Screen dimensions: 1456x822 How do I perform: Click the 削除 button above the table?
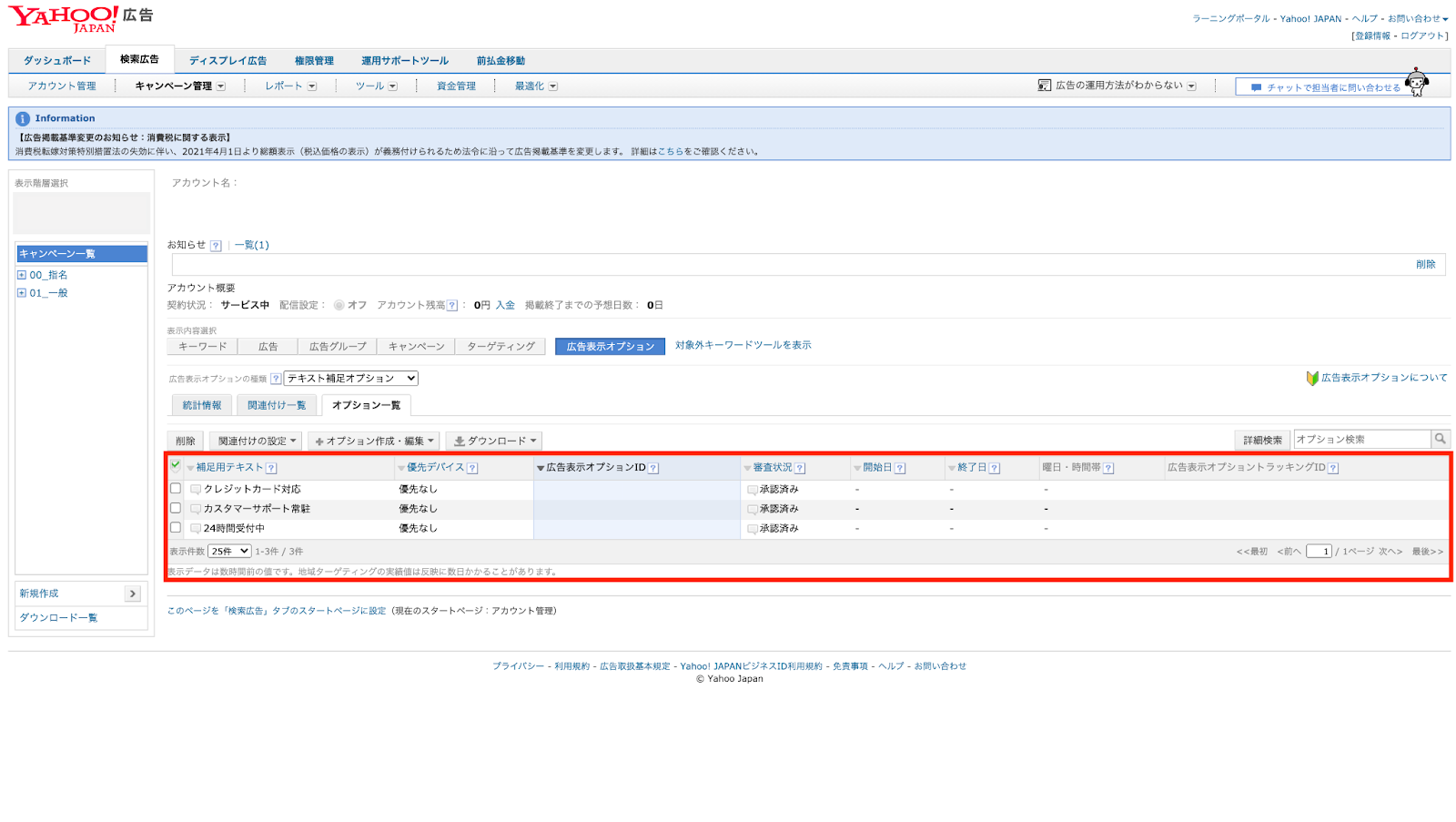pos(186,441)
